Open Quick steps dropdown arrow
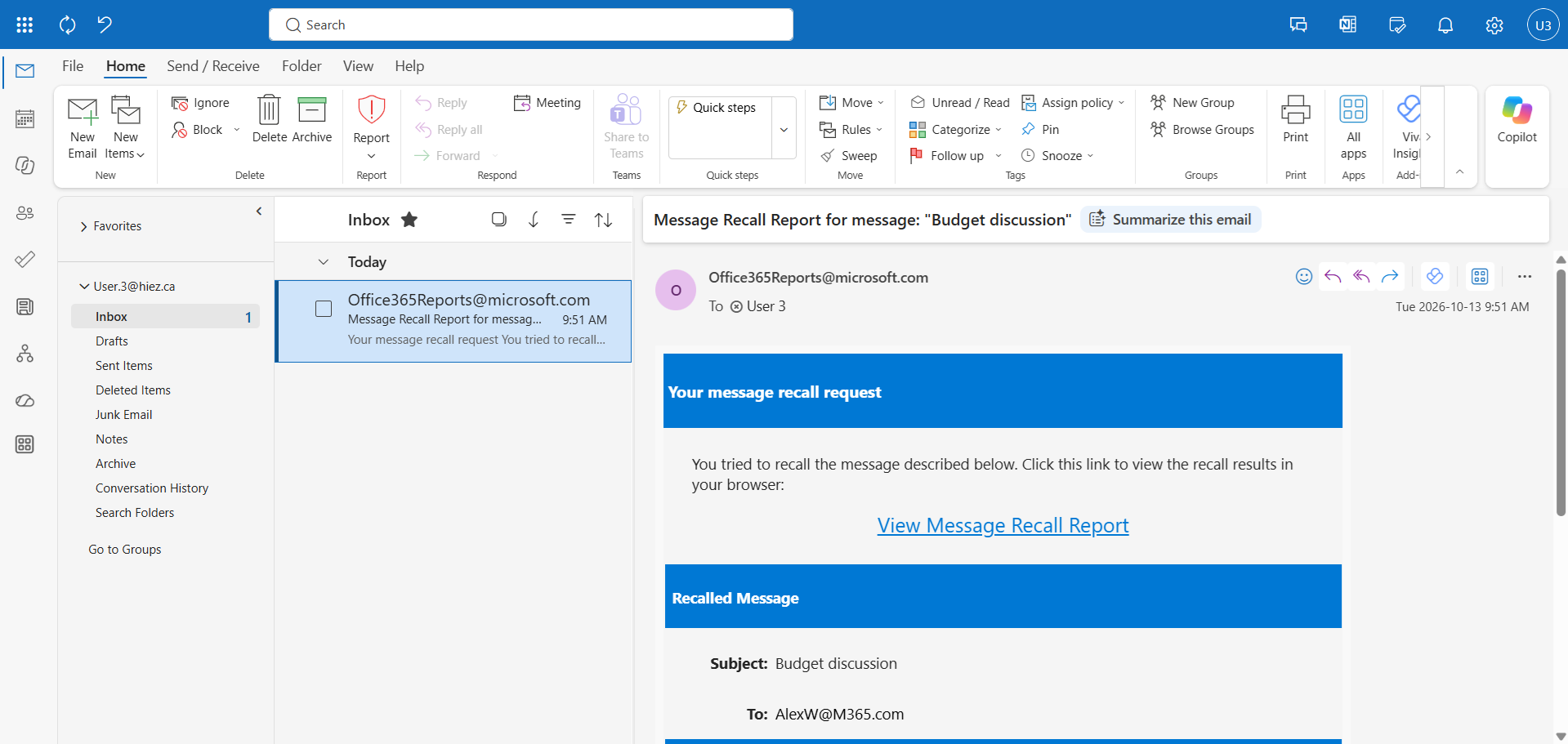Image resolution: width=1568 pixels, height=744 pixels. pos(784,130)
